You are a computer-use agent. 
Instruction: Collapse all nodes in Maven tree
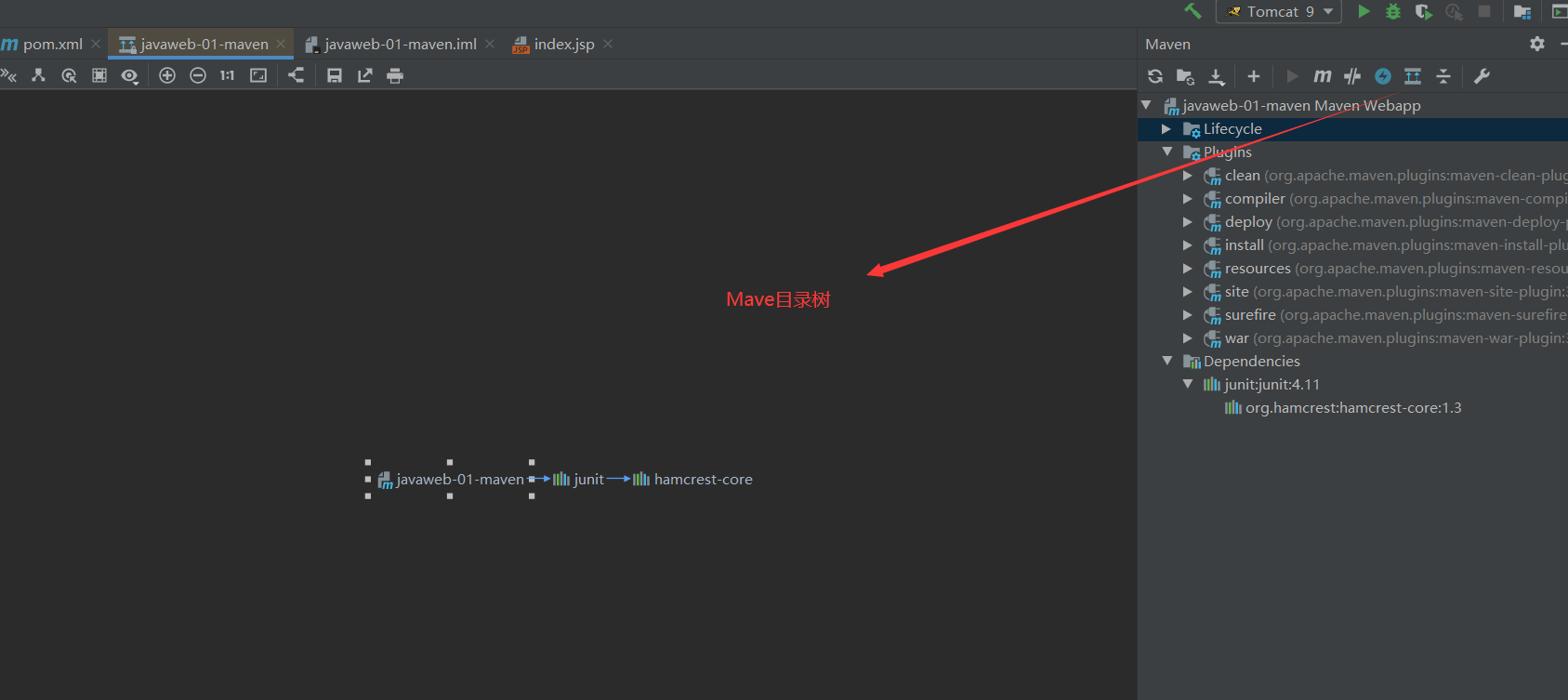pyautogui.click(x=1443, y=76)
